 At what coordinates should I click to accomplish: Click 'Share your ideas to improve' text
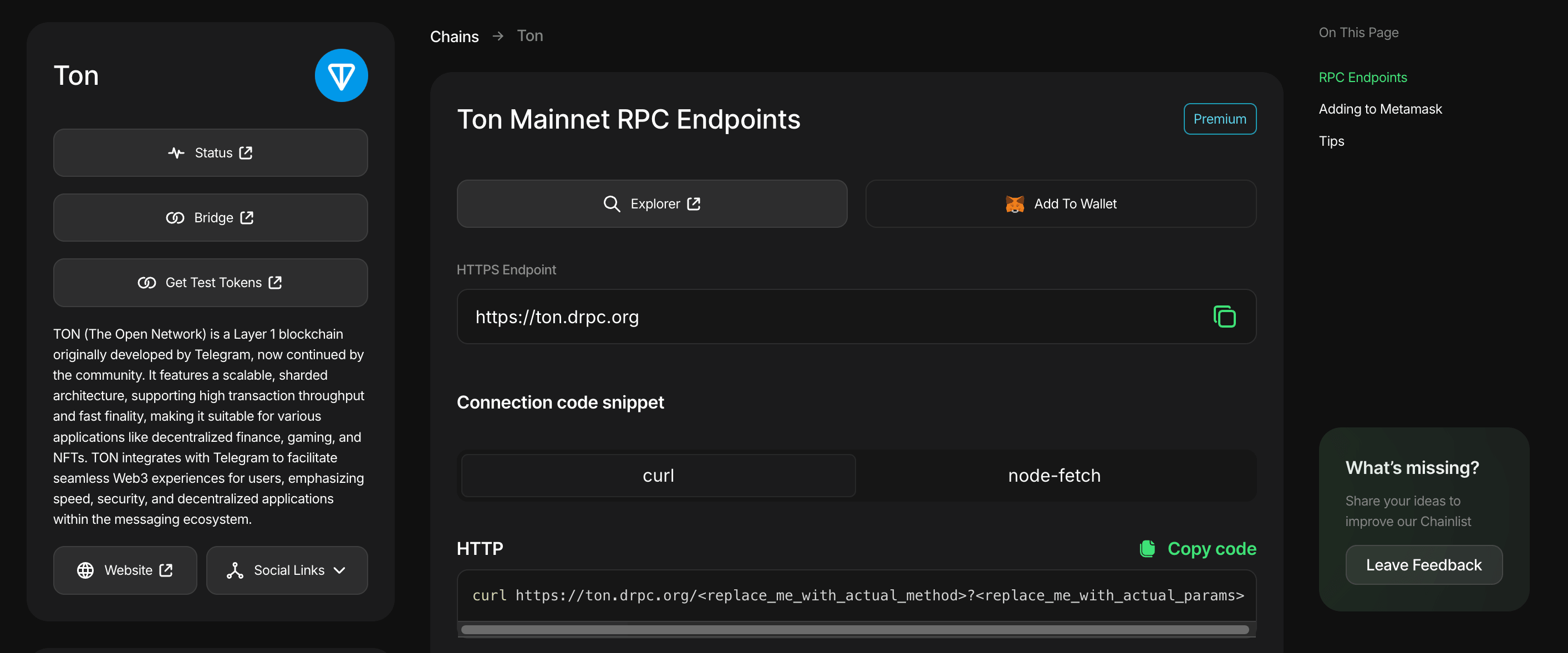(1408, 511)
